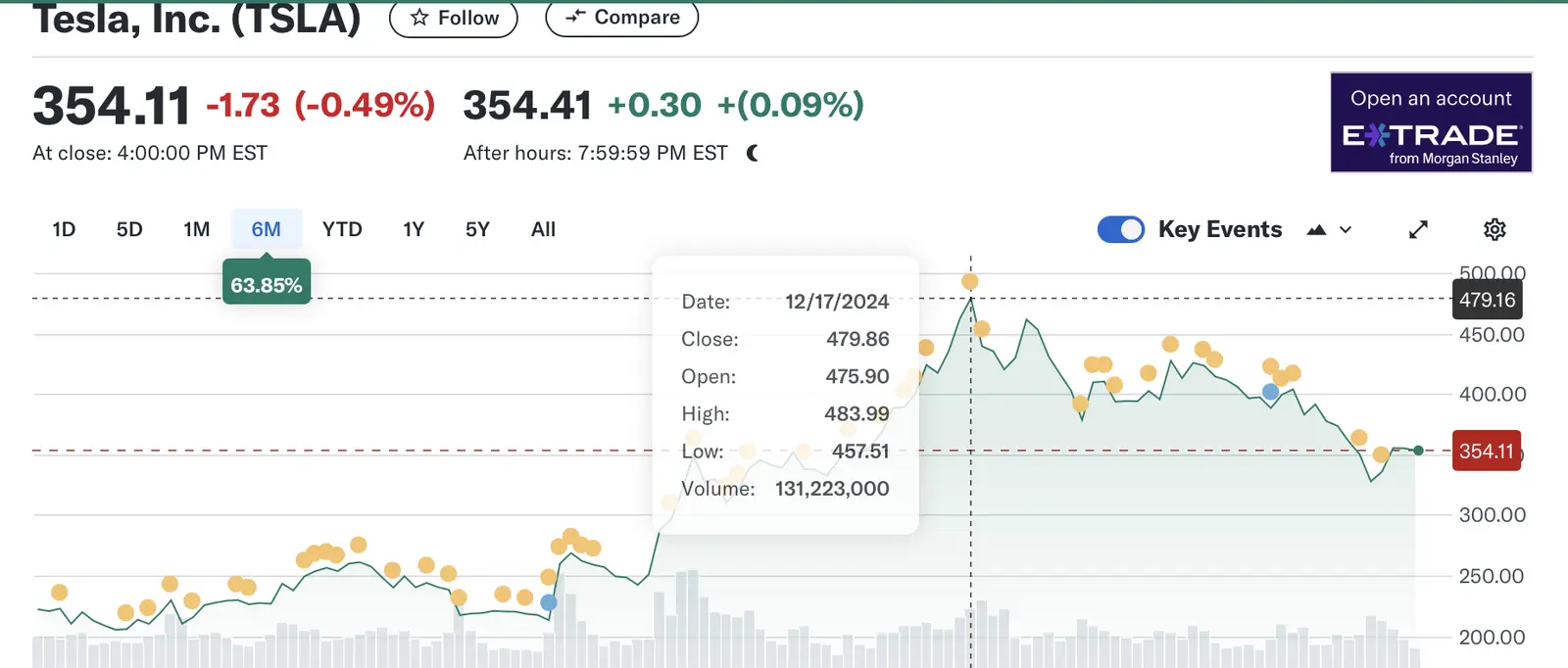Switch chart to YTD range

(x=342, y=229)
